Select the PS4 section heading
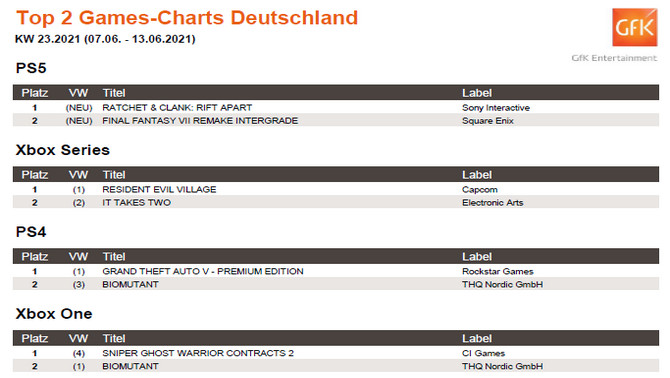The height and width of the screenshot is (378, 670). click(31, 232)
